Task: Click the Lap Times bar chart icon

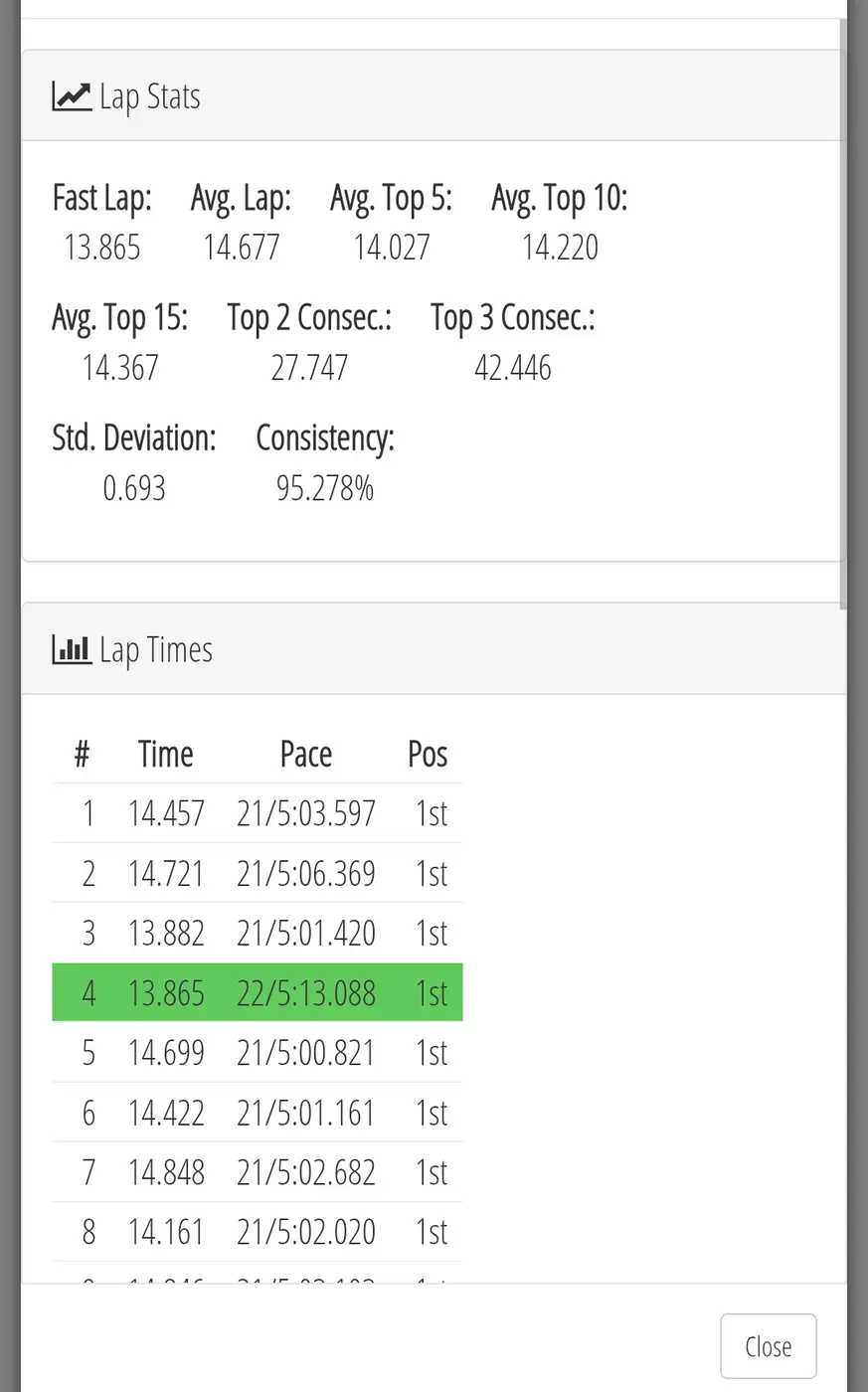Action: 72,650
